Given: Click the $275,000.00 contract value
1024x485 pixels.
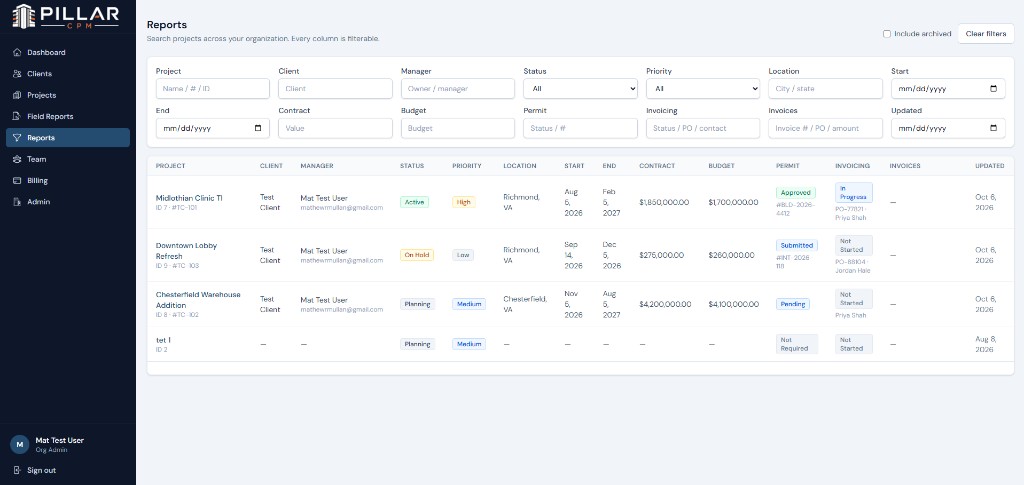Looking at the screenshot, I should (662, 255).
